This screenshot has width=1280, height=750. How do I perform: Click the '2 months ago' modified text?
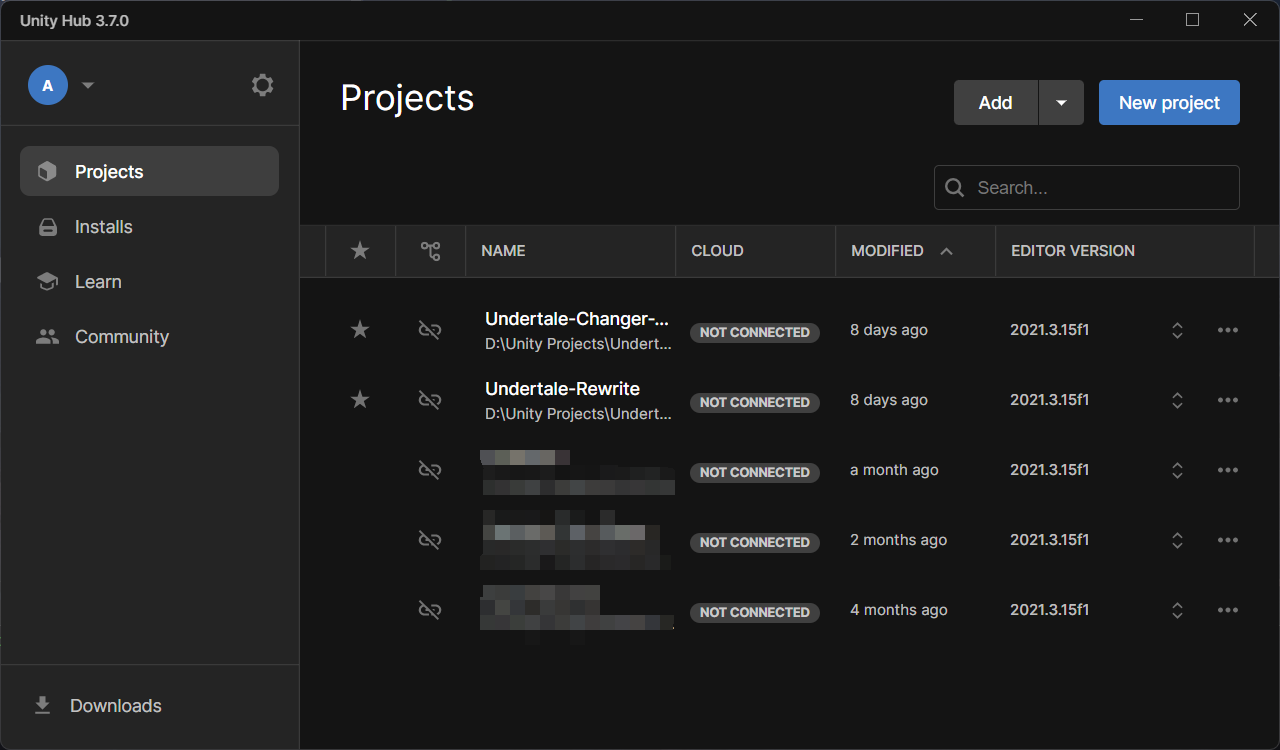click(898, 540)
